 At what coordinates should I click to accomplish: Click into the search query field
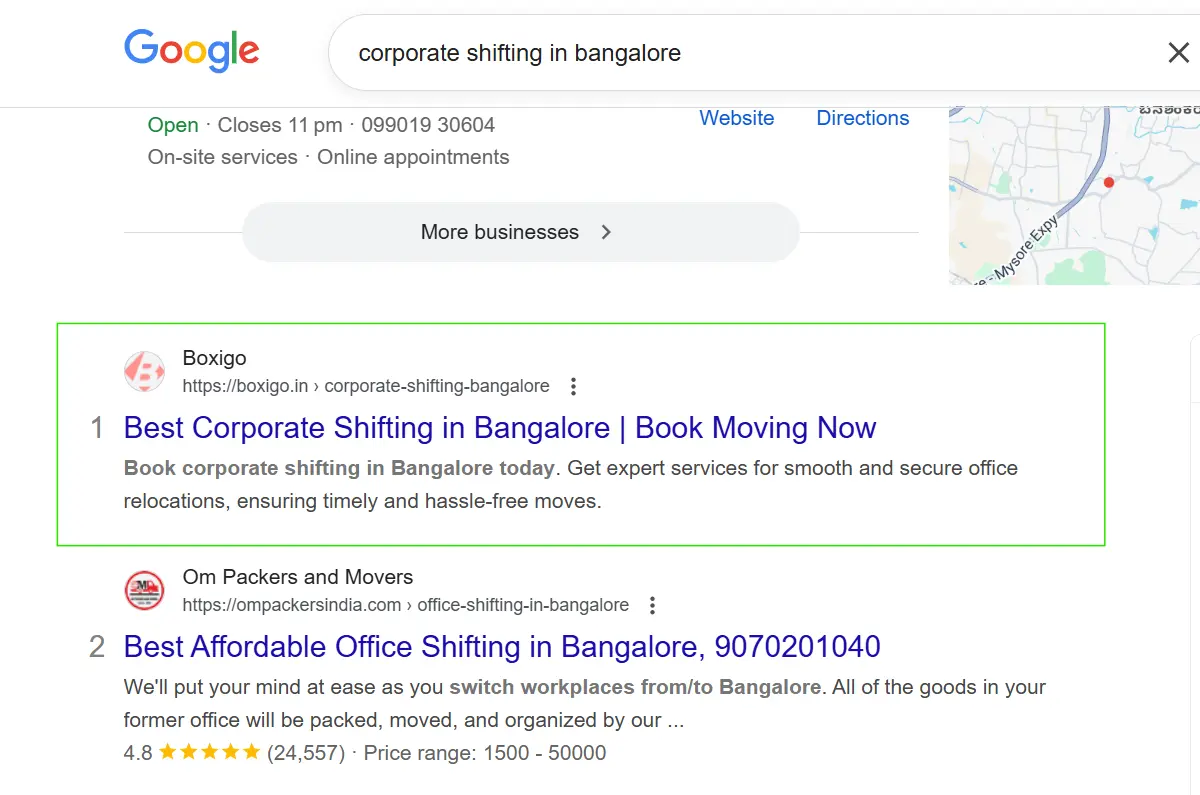coord(700,53)
